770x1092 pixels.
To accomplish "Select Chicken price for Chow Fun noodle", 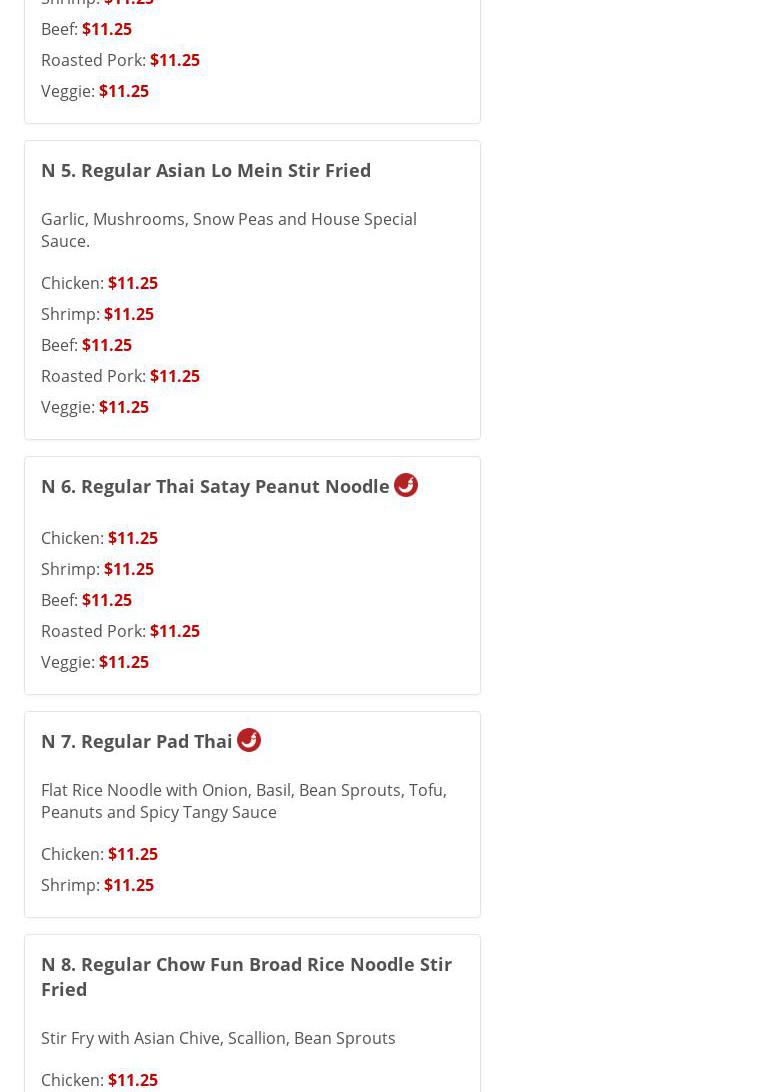I will click(132, 1080).
